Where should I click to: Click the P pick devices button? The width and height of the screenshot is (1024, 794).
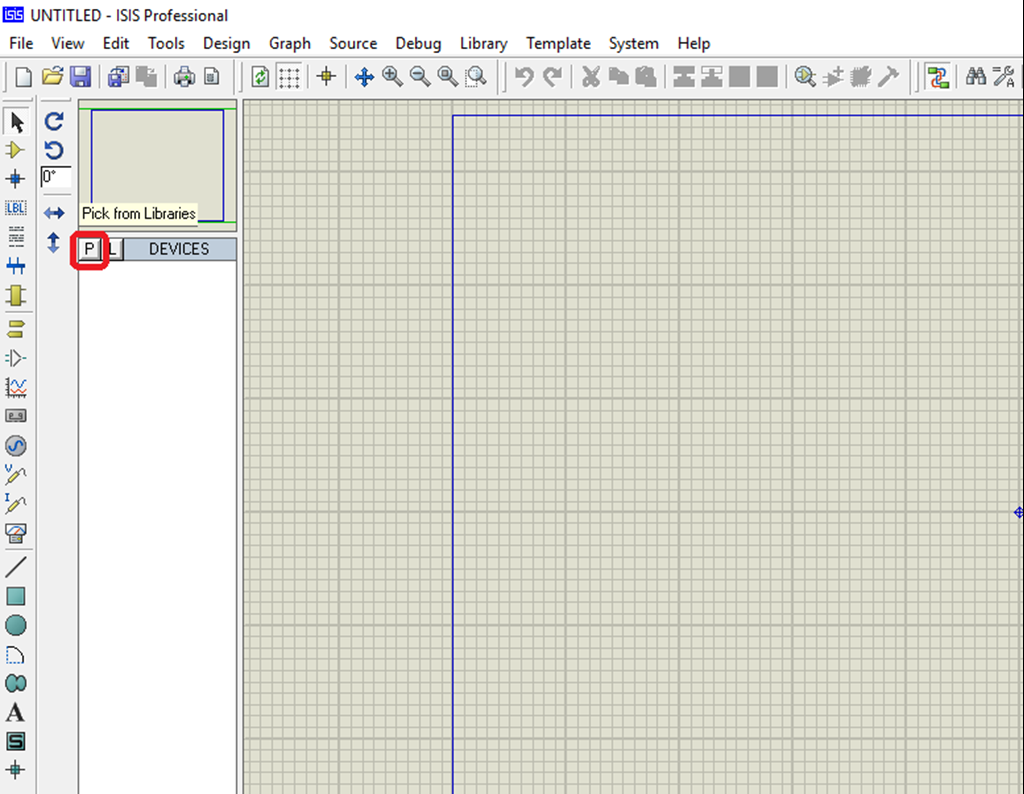tap(89, 249)
